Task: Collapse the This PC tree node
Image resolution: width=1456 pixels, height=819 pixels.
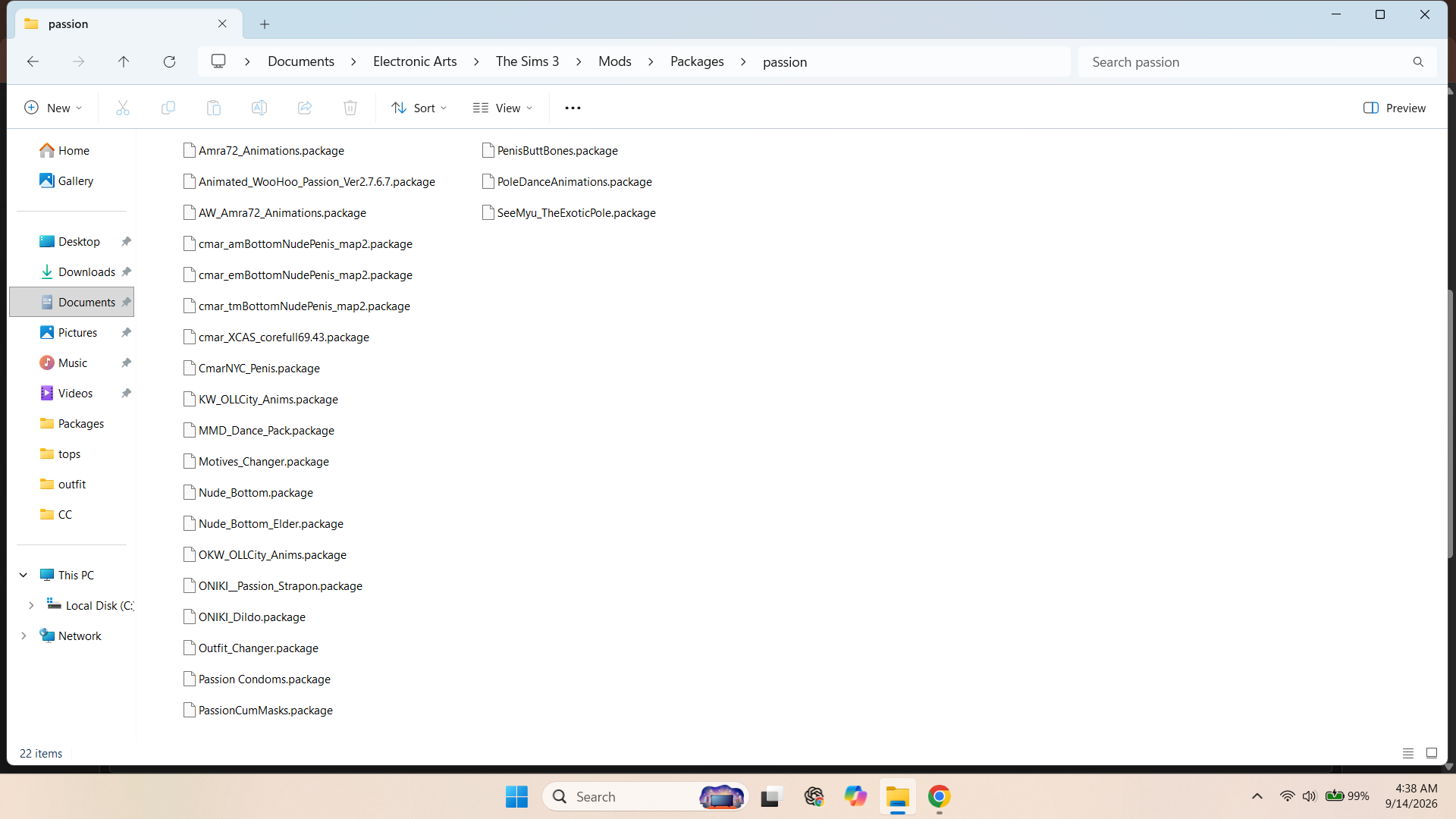Action: click(24, 575)
